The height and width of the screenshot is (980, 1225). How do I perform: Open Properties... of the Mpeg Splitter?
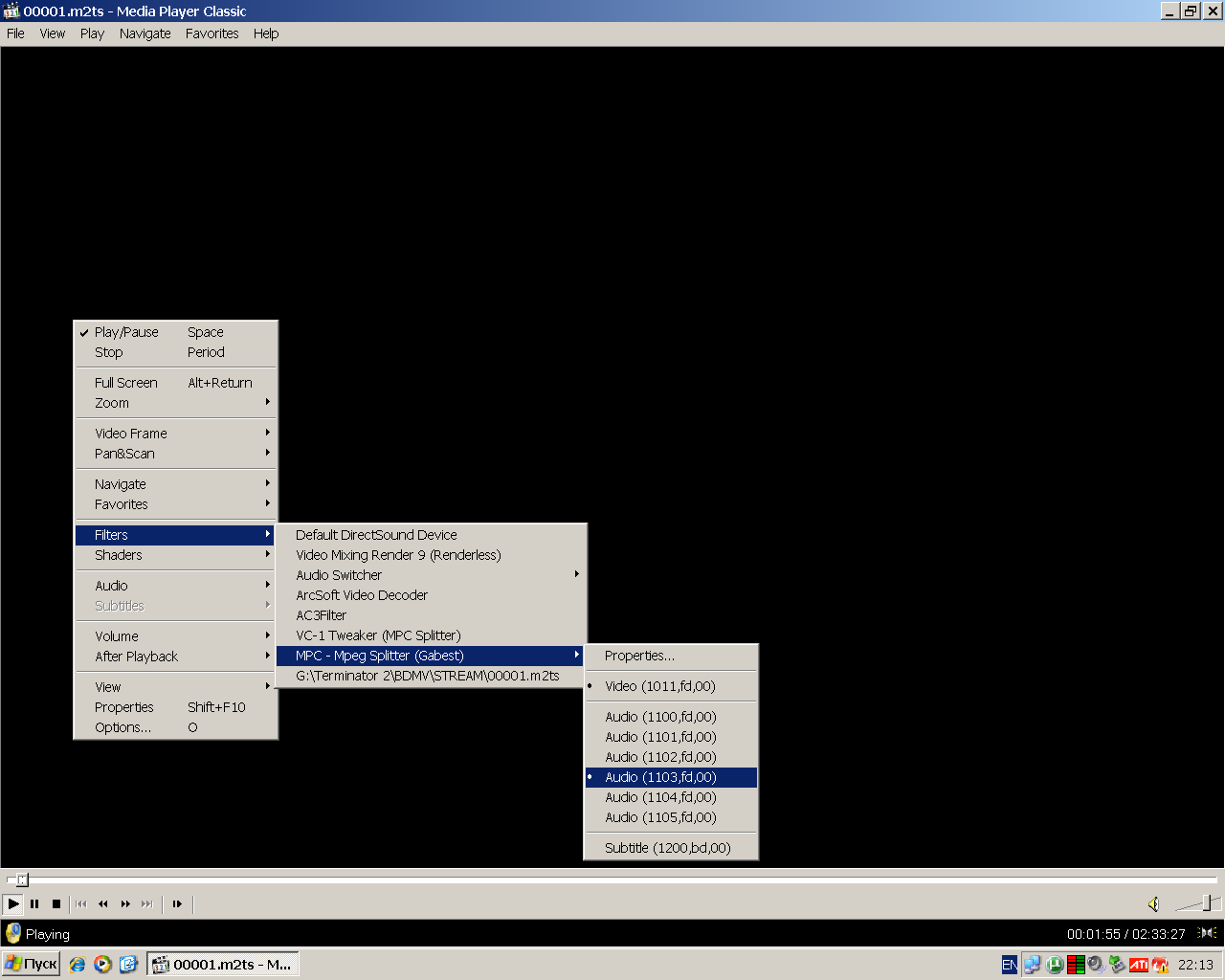click(x=639, y=656)
